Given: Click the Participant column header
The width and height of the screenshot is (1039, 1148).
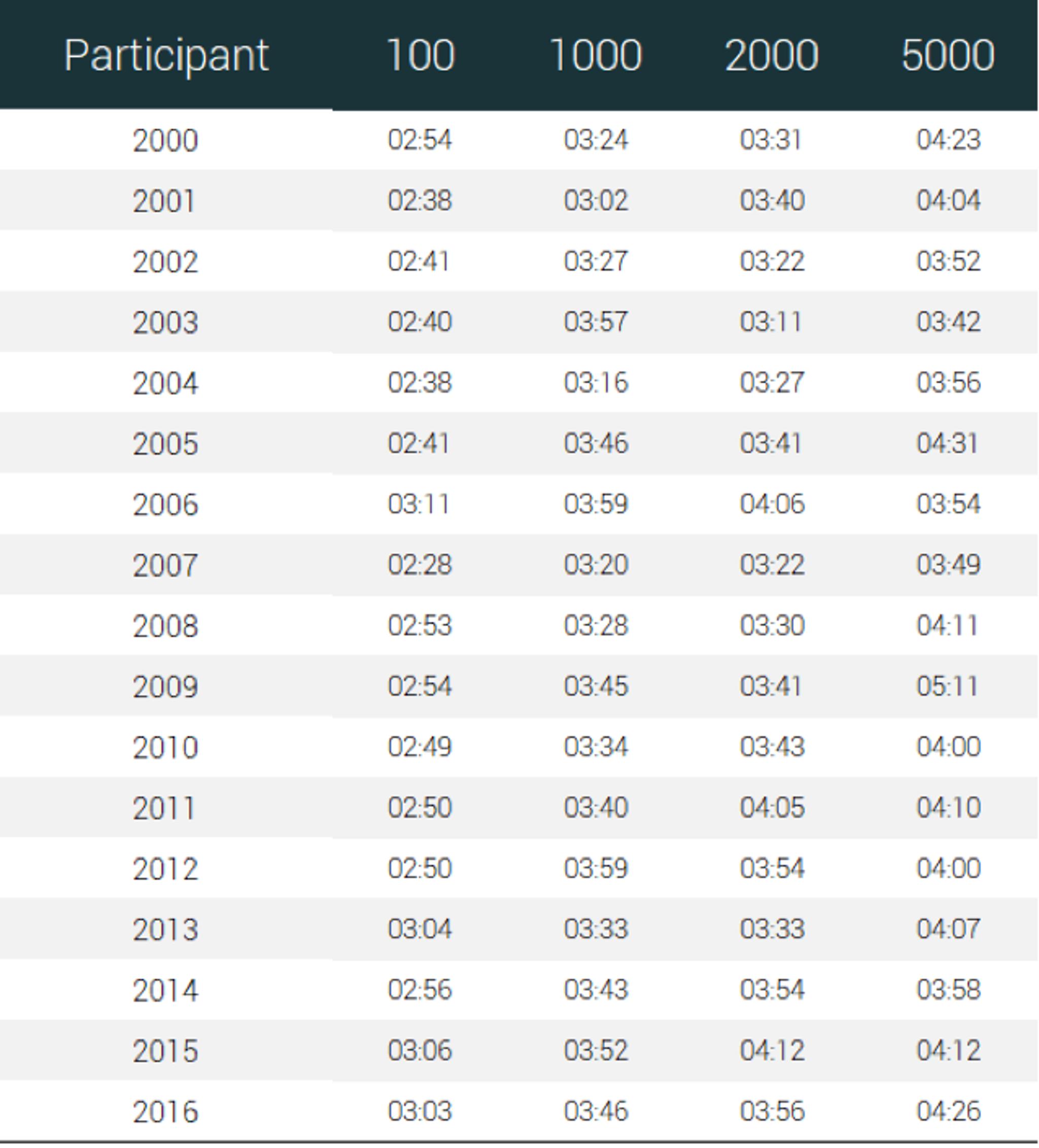Looking at the screenshot, I should [x=166, y=56].
